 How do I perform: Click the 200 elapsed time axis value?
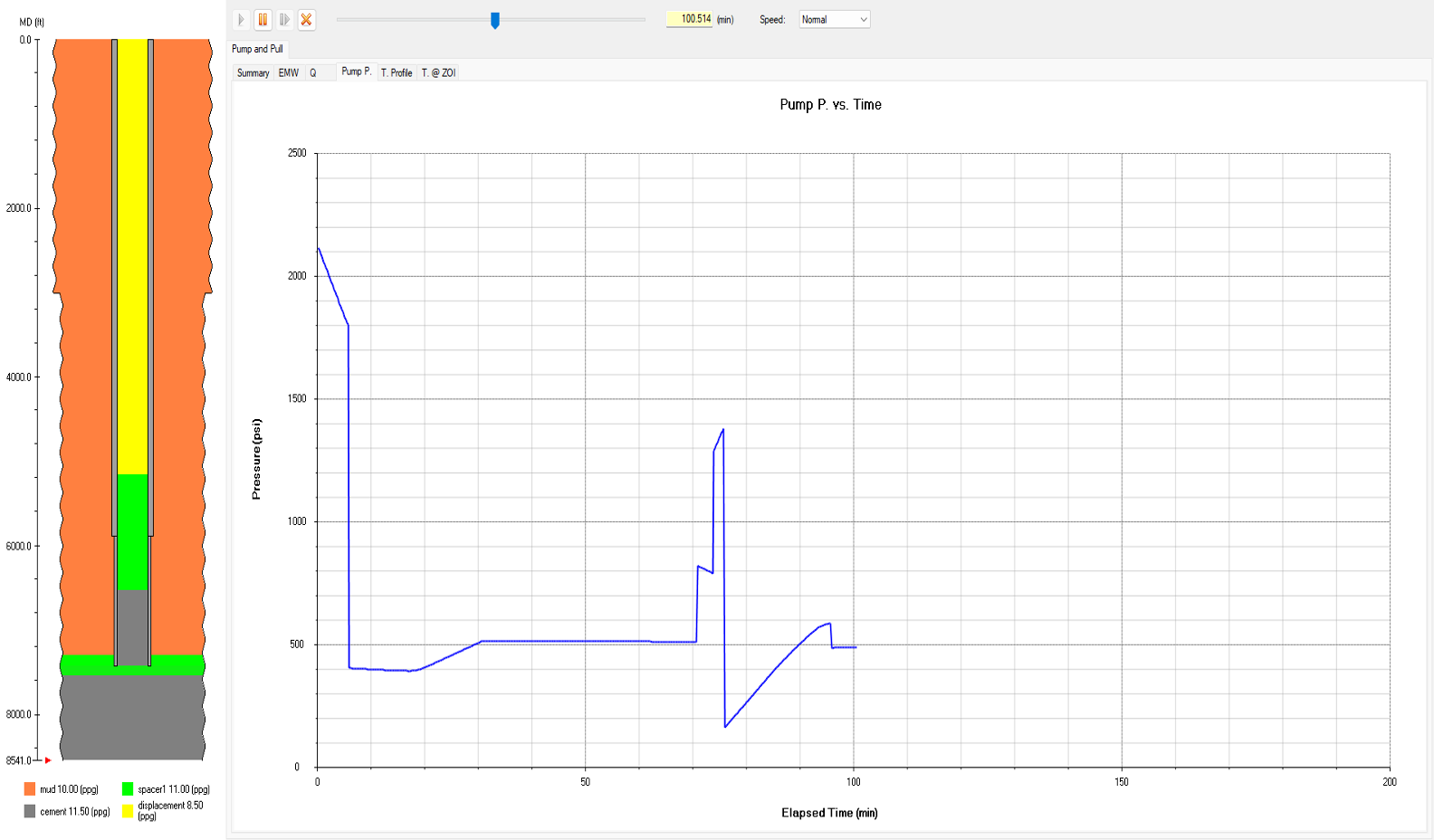coord(1390,782)
